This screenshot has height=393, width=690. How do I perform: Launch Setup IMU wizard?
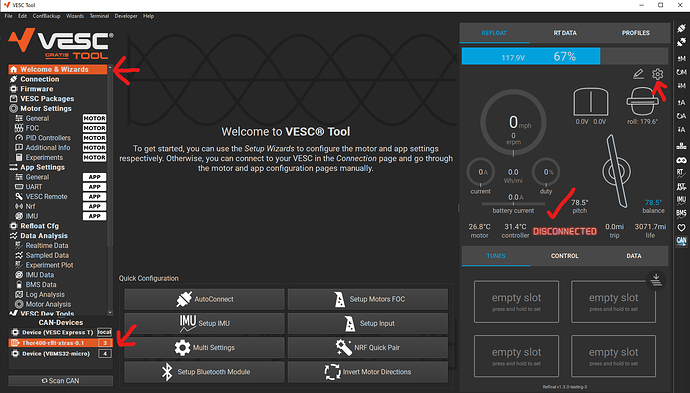(204, 323)
